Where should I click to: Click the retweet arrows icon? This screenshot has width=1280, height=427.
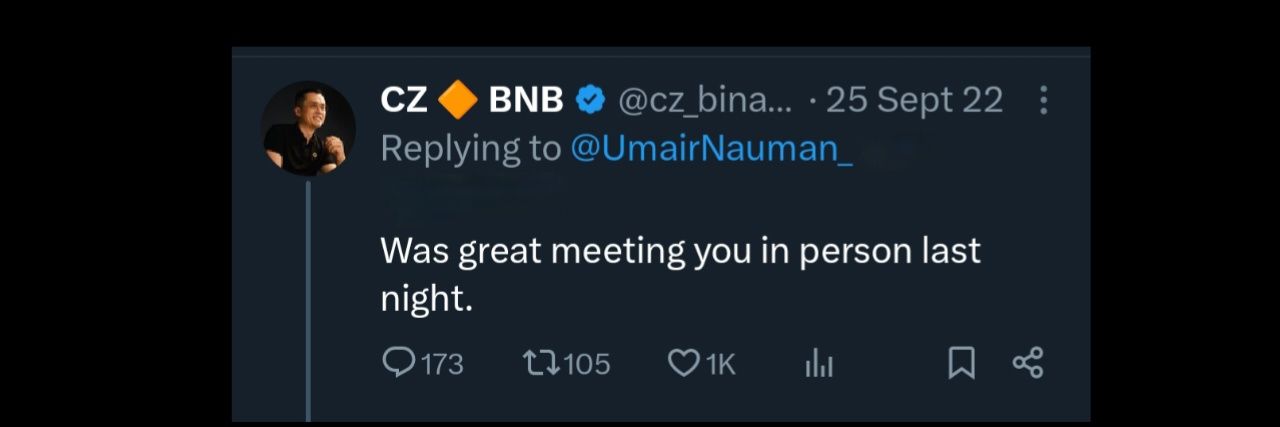(x=541, y=362)
